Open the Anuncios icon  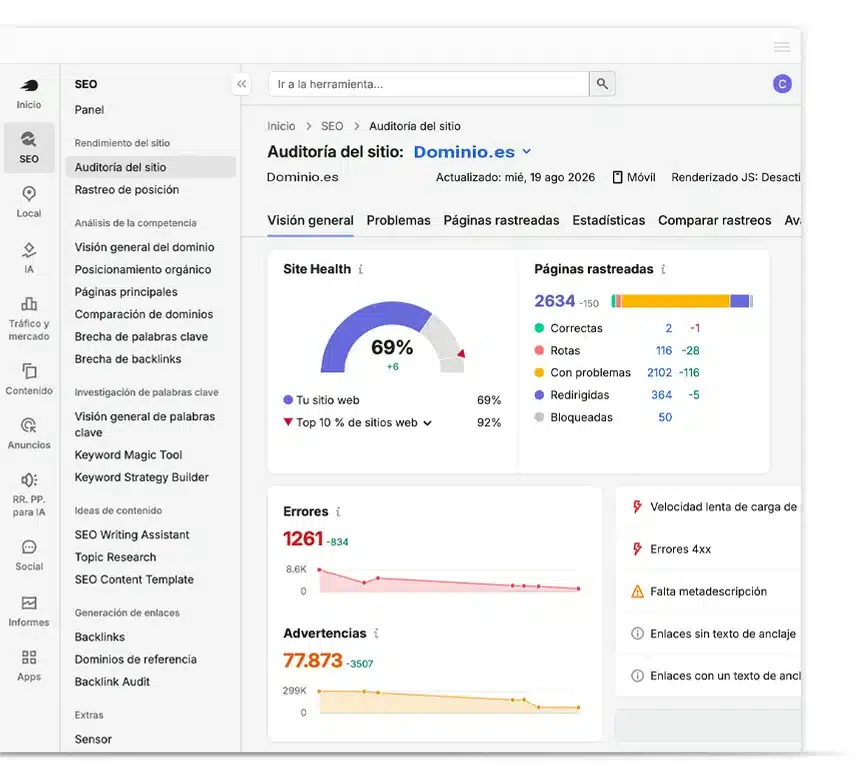pyautogui.click(x=28, y=425)
